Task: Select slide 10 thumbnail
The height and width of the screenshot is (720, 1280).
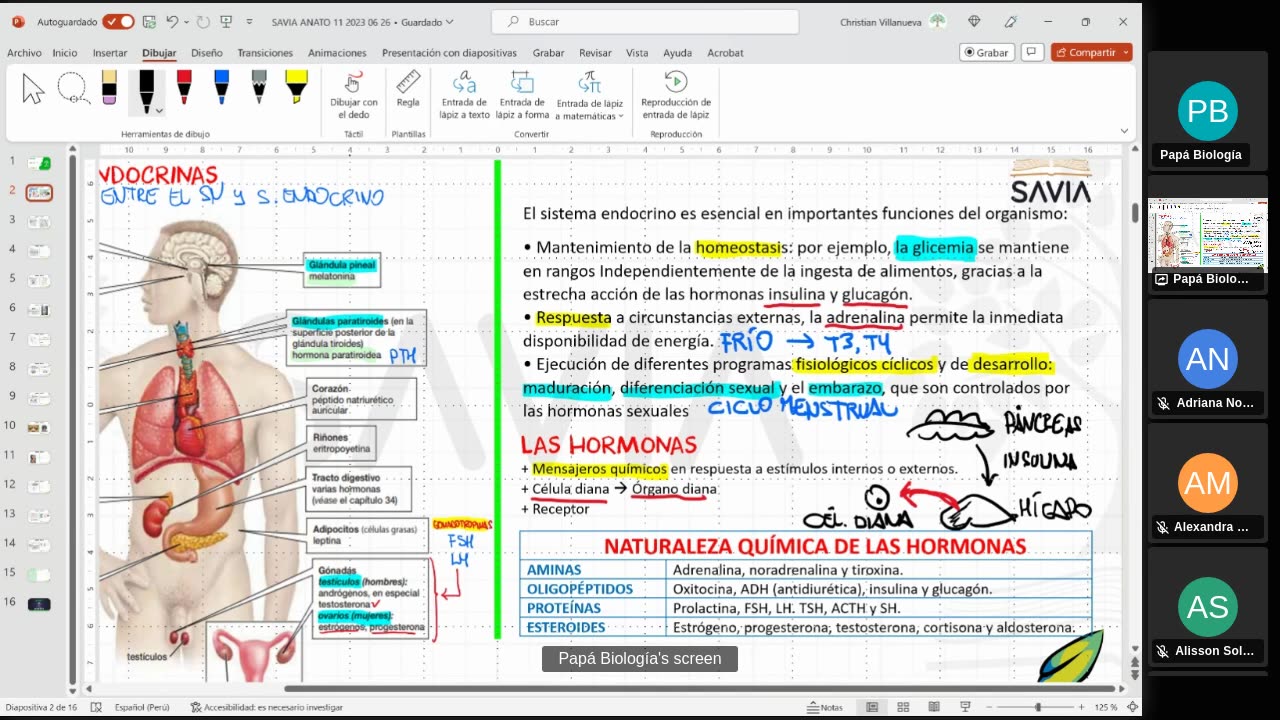Action: coord(40,427)
